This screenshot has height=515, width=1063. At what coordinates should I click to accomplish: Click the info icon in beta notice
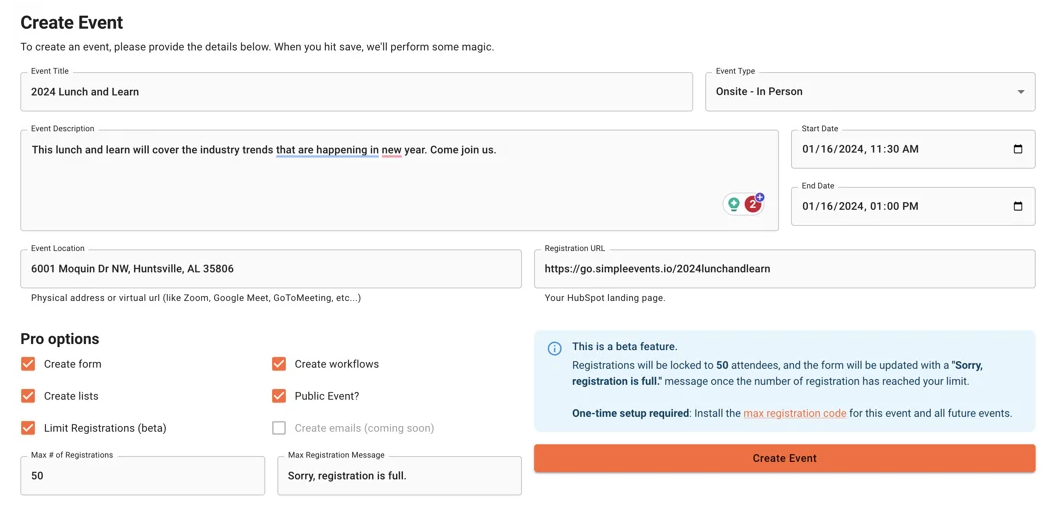554,348
